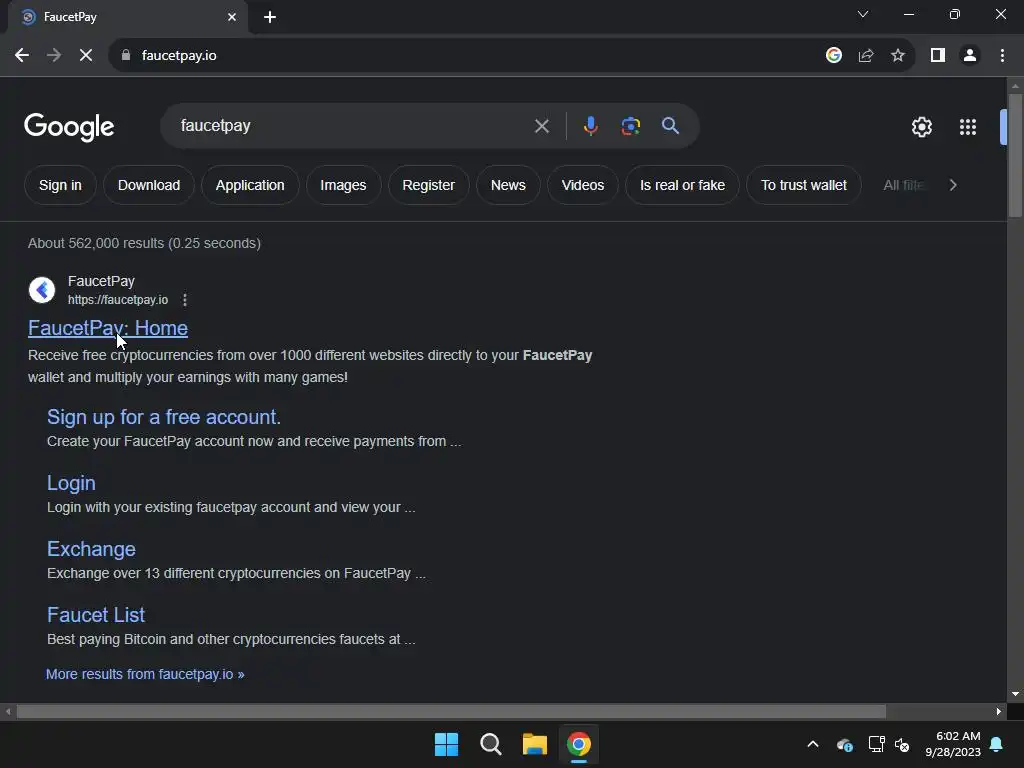Open File Explorer from taskbar
The width and height of the screenshot is (1024, 768).
[534, 744]
